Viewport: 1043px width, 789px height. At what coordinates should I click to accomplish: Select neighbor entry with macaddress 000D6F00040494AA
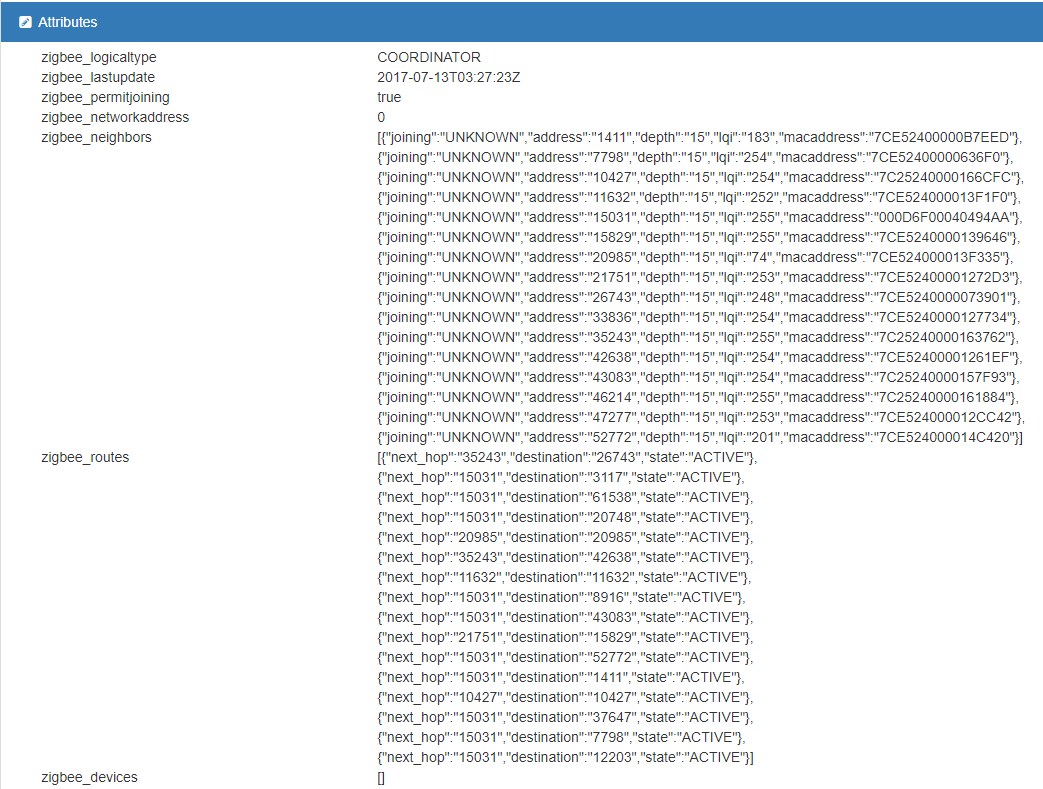(700, 217)
